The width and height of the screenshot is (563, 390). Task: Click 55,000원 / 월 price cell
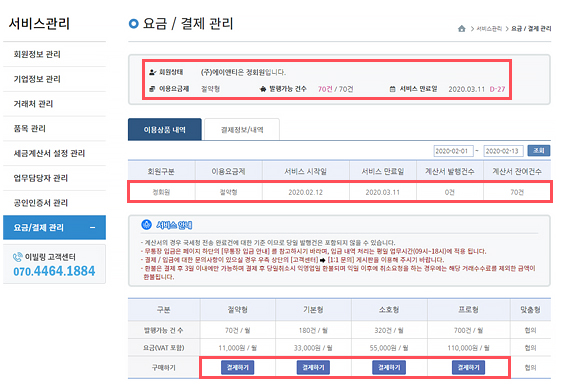389,348
